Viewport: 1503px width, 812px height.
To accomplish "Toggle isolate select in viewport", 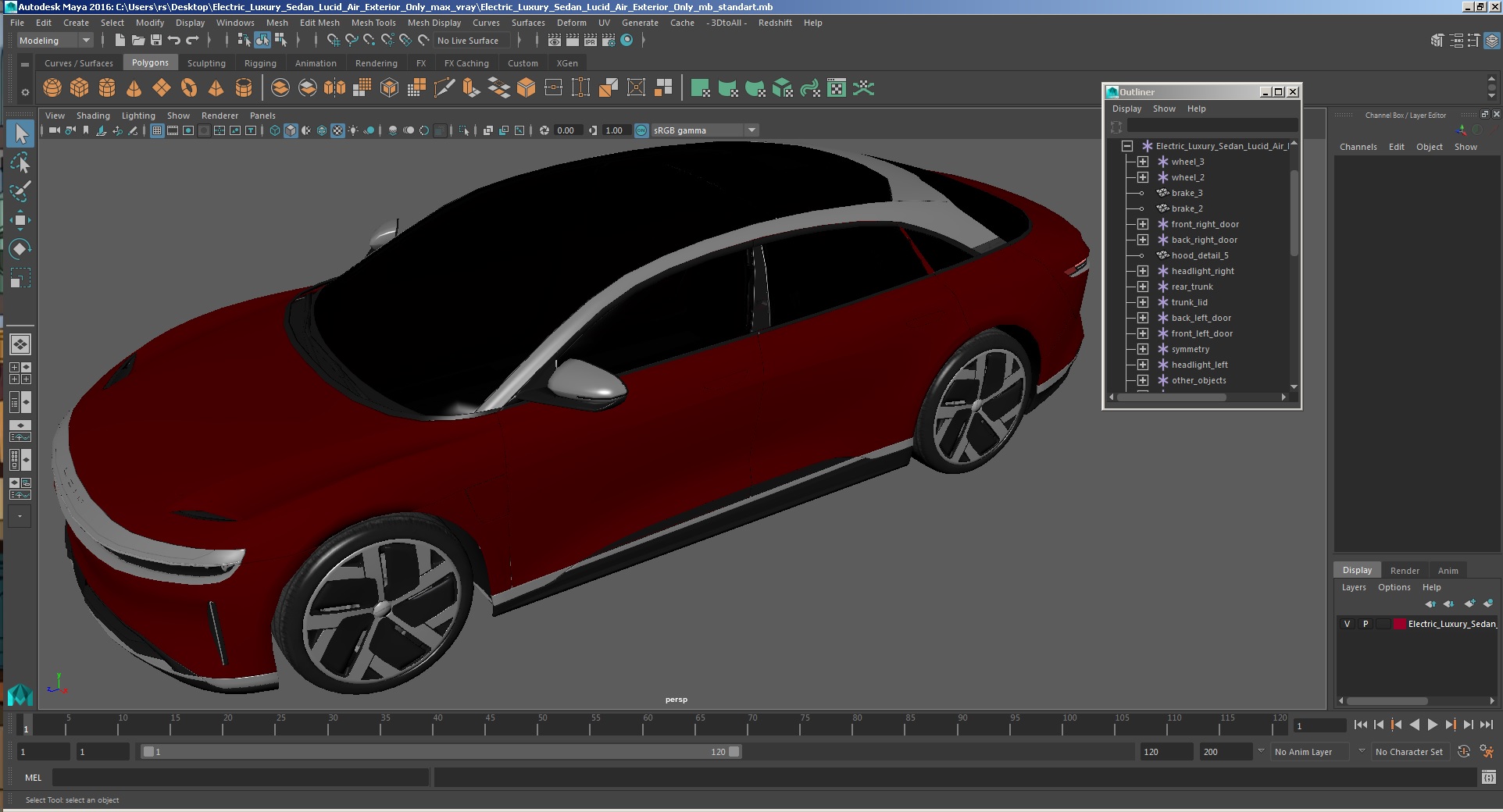I will (463, 130).
